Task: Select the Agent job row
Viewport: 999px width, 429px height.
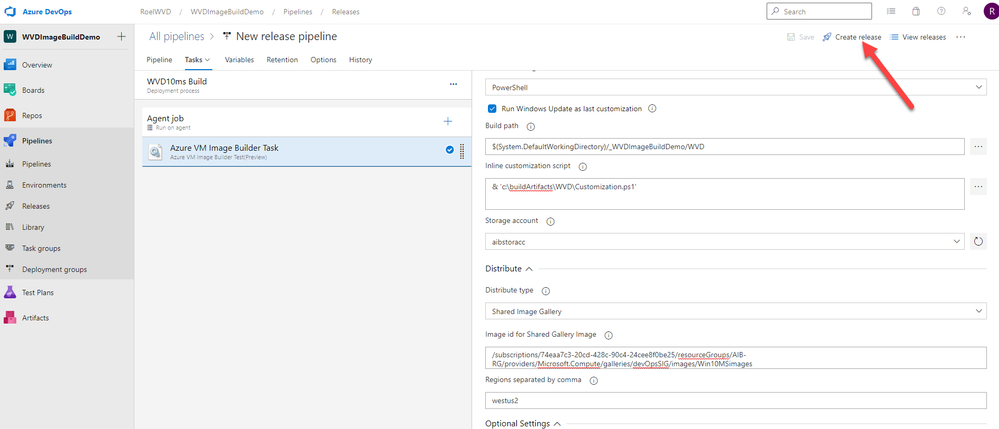Action: (x=306, y=121)
